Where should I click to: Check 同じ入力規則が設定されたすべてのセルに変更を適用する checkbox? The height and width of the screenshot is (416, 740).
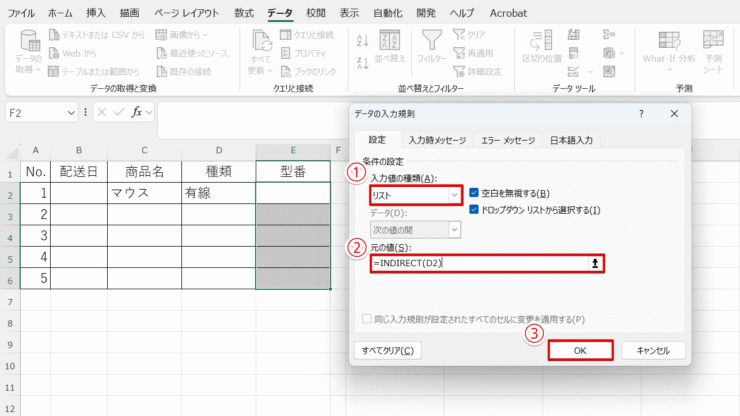(367, 319)
